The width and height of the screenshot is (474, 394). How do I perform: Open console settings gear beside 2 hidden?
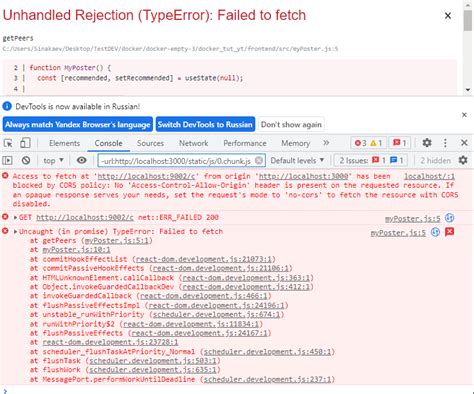[x=463, y=160]
